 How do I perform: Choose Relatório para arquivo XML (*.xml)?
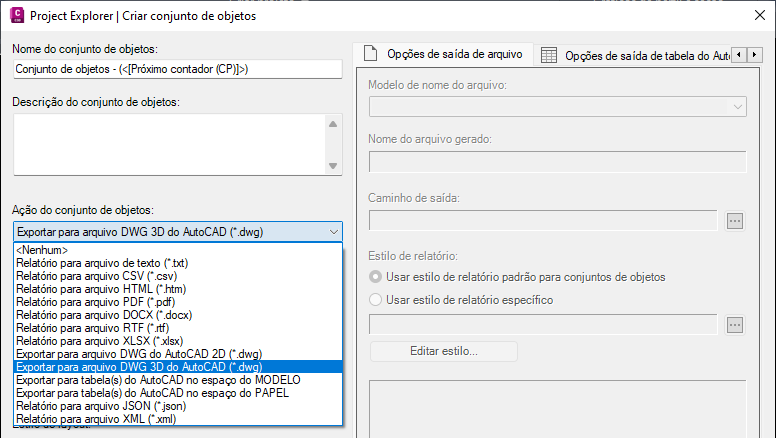tap(178, 419)
